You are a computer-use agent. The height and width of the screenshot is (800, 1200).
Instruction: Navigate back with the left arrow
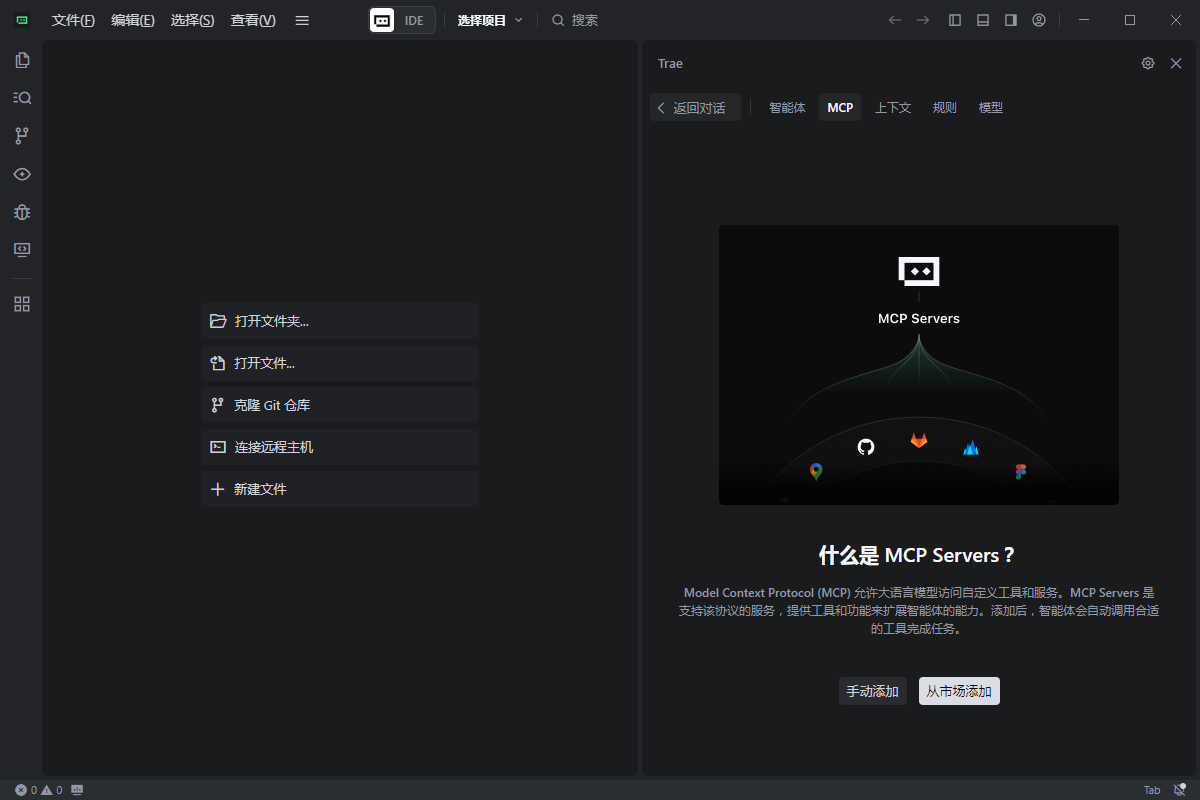(x=895, y=20)
